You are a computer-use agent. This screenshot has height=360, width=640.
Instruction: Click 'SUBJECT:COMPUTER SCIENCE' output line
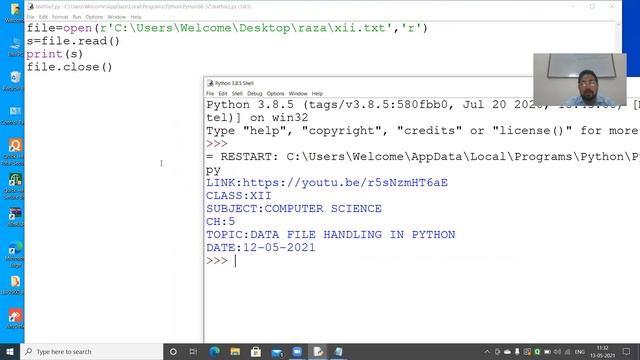tap(294, 209)
